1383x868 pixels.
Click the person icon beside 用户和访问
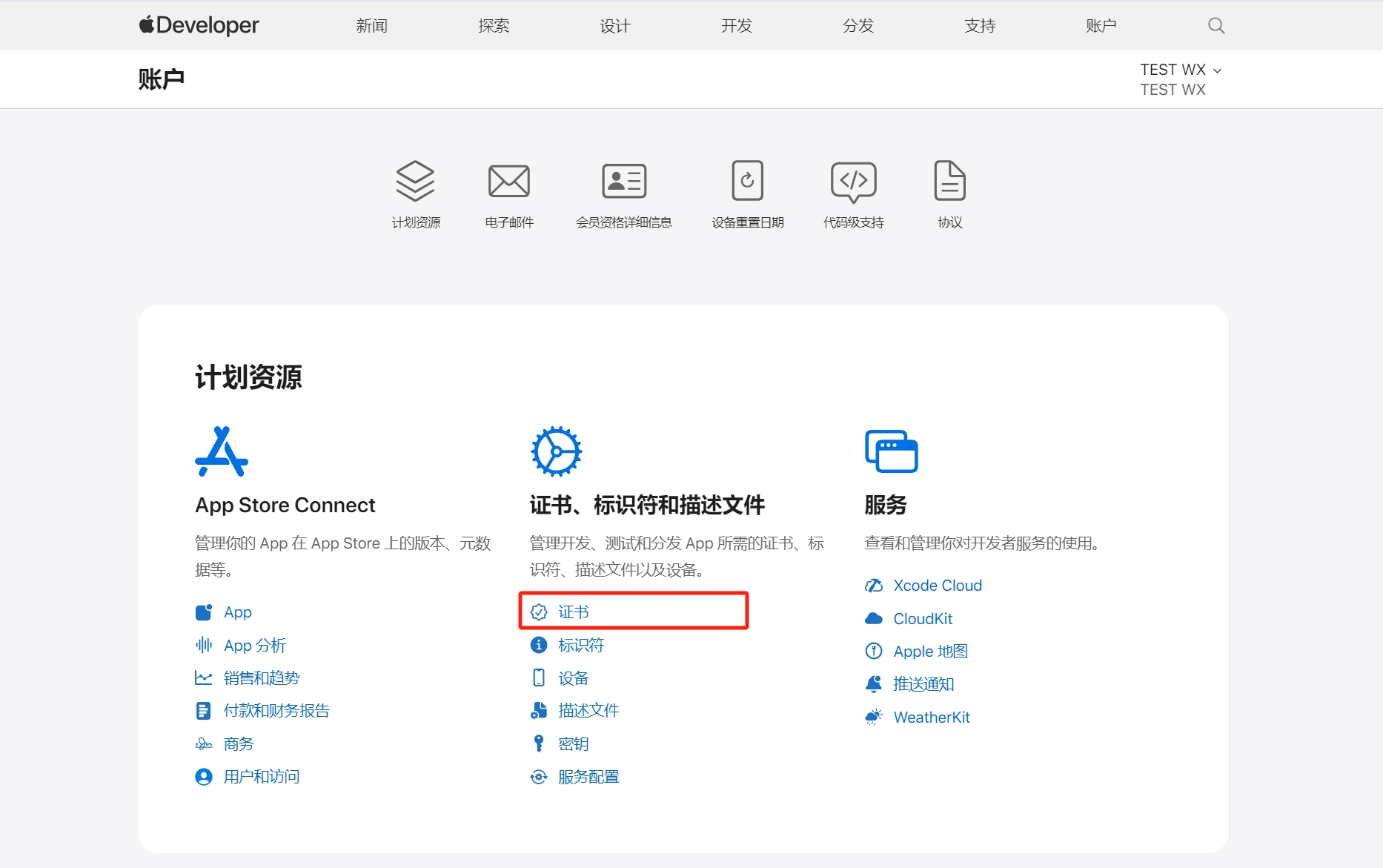pyautogui.click(x=204, y=777)
